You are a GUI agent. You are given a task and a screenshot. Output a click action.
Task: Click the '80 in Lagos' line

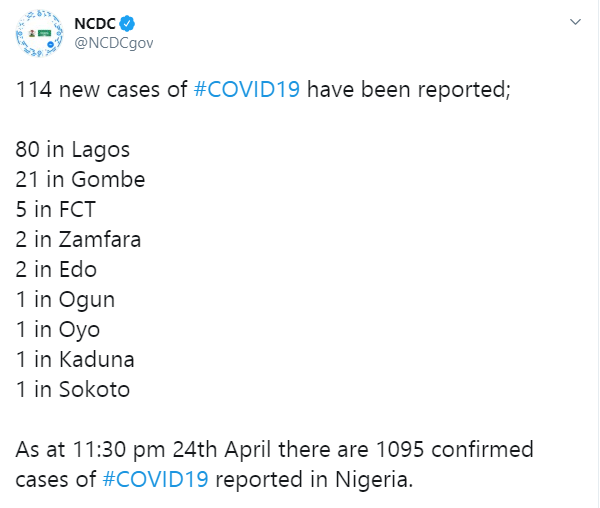tap(73, 150)
